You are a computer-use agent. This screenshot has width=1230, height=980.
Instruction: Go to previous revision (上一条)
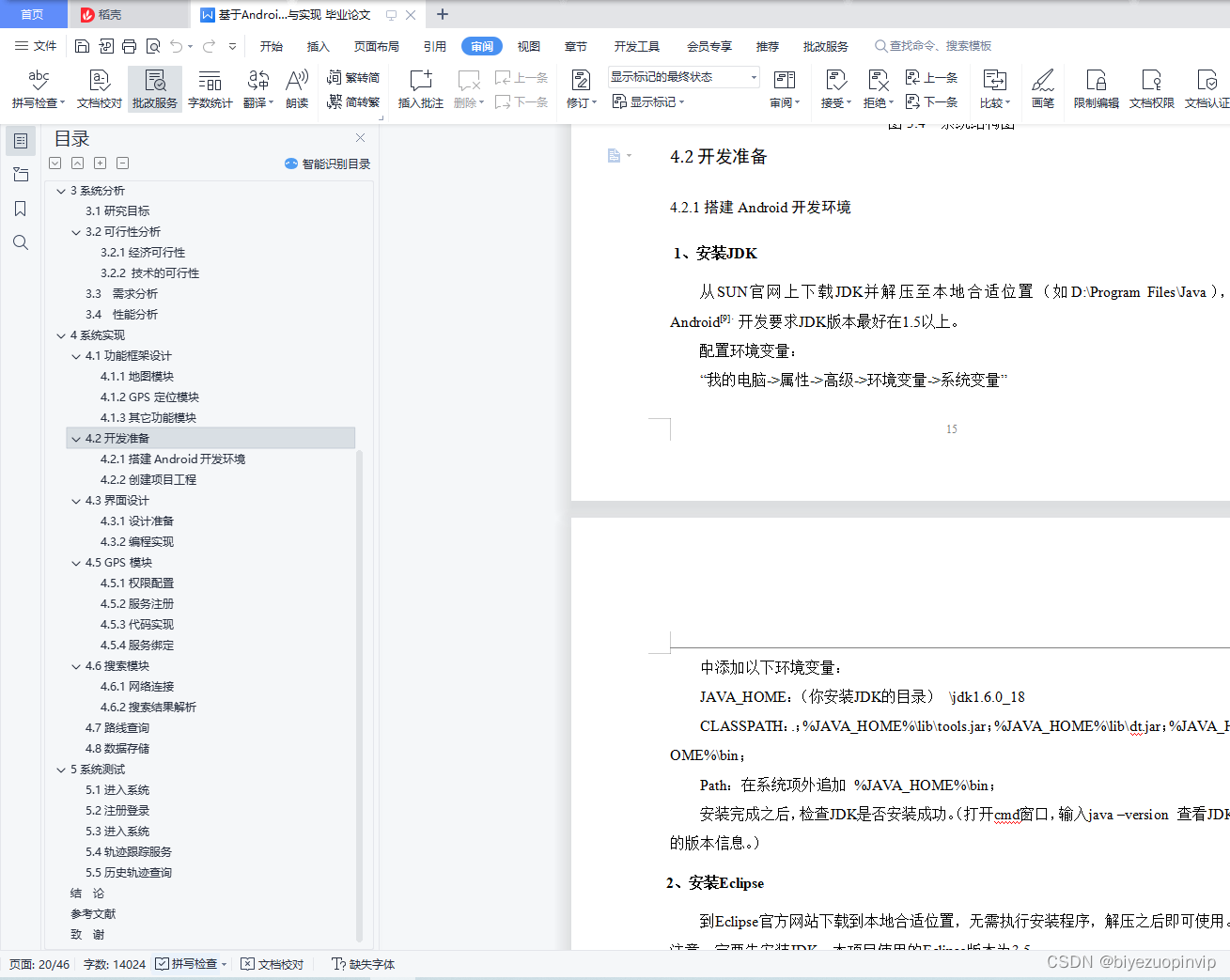coord(931,78)
